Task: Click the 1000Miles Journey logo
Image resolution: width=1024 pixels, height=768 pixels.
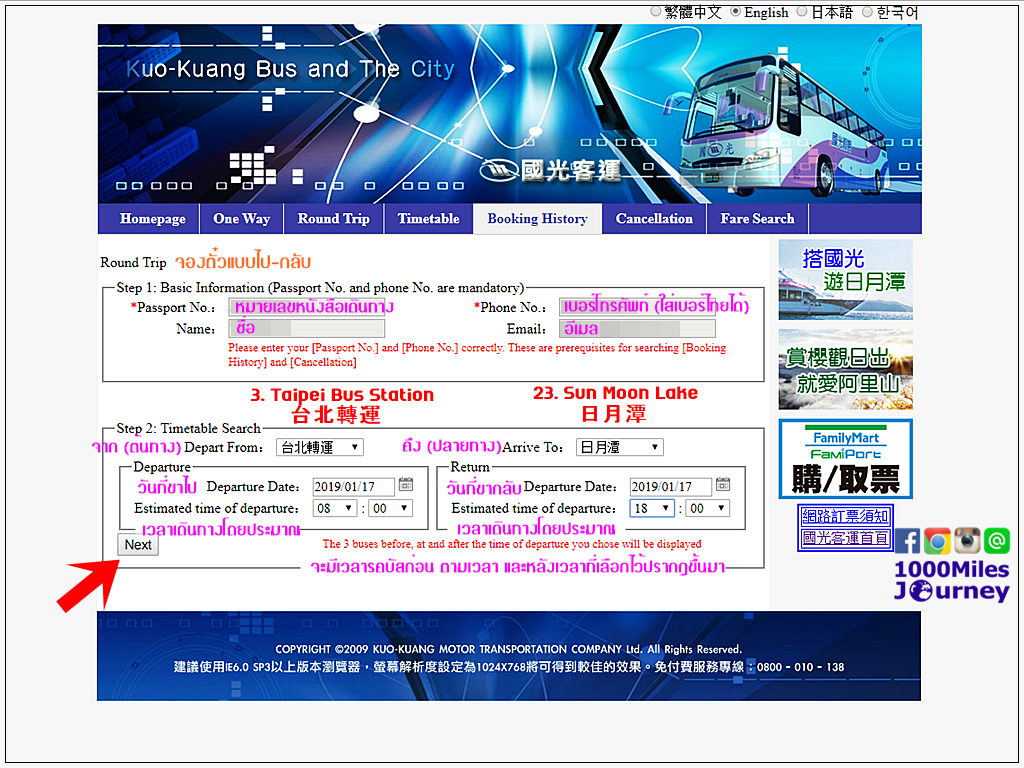Action: click(952, 580)
